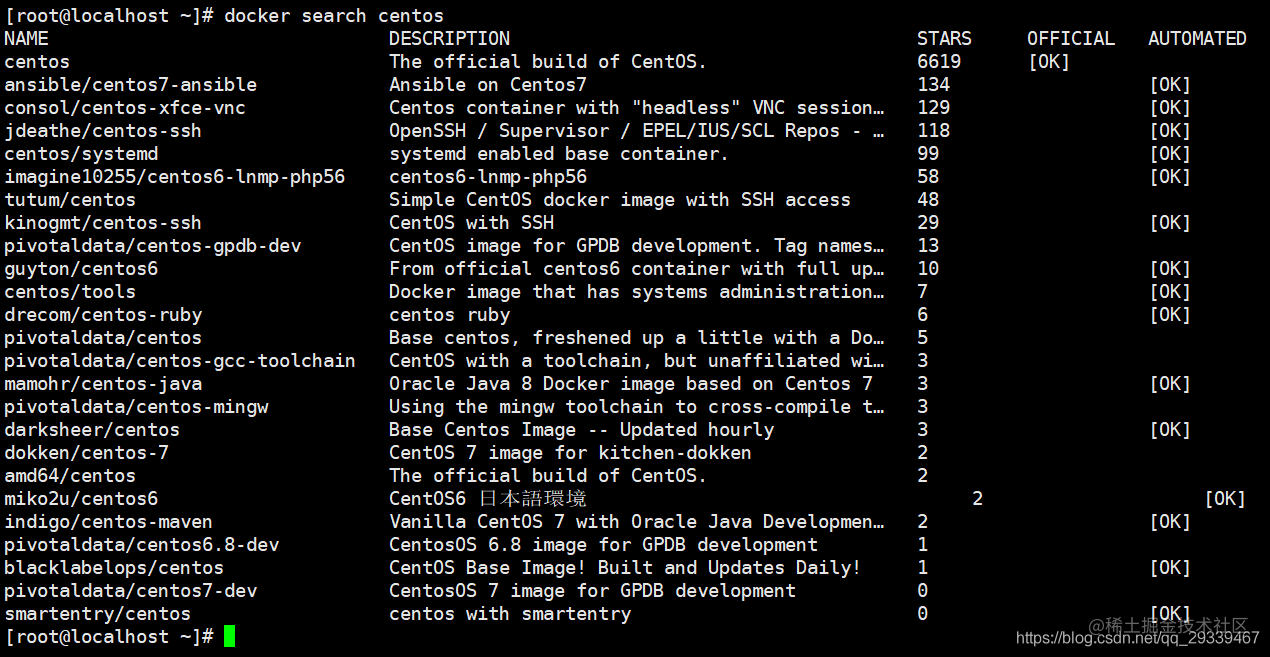Select 'amd64/centos' image name
This screenshot has width=1270, height=657.
pos(70,476)
